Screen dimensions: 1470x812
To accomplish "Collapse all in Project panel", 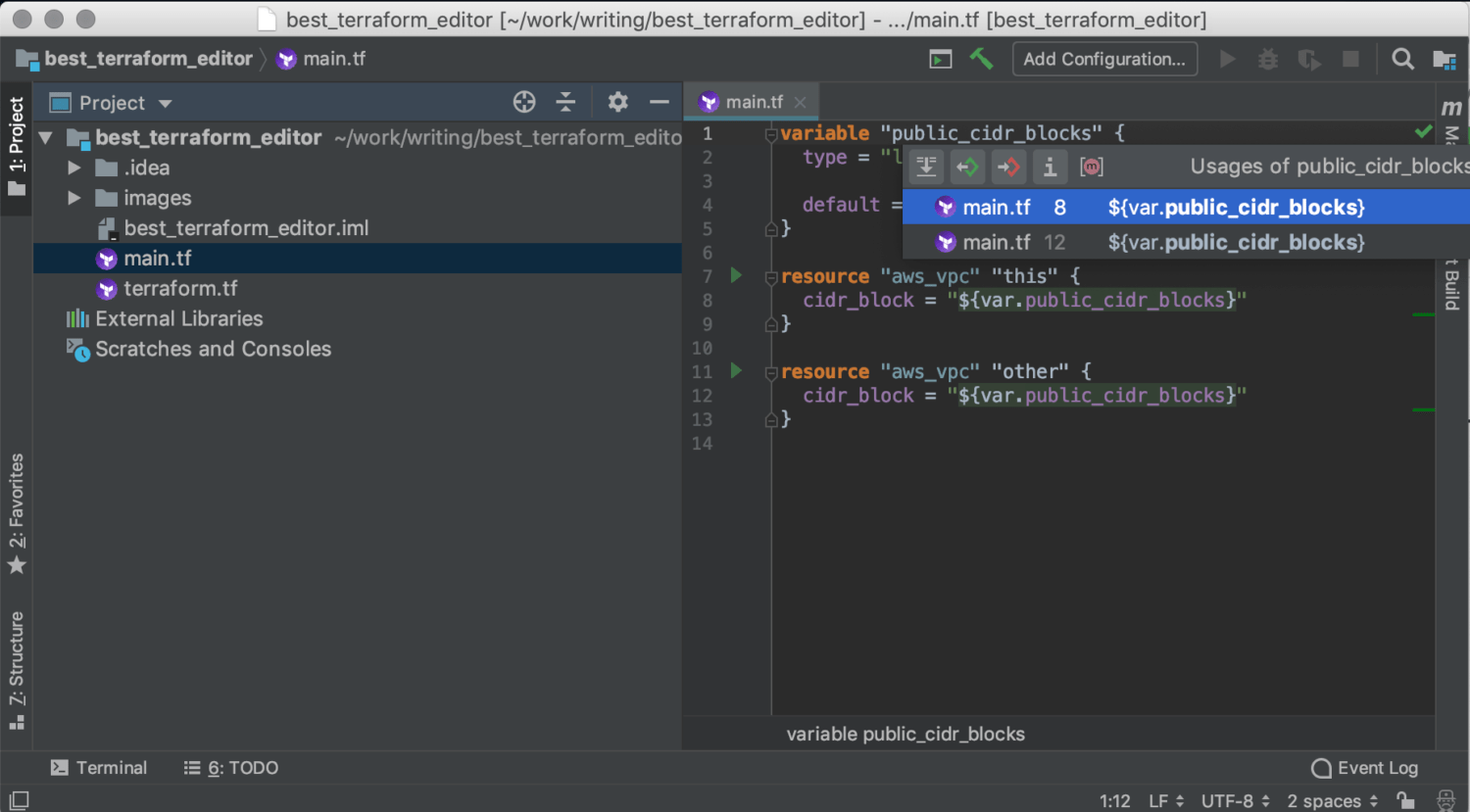I will [565, 102].
